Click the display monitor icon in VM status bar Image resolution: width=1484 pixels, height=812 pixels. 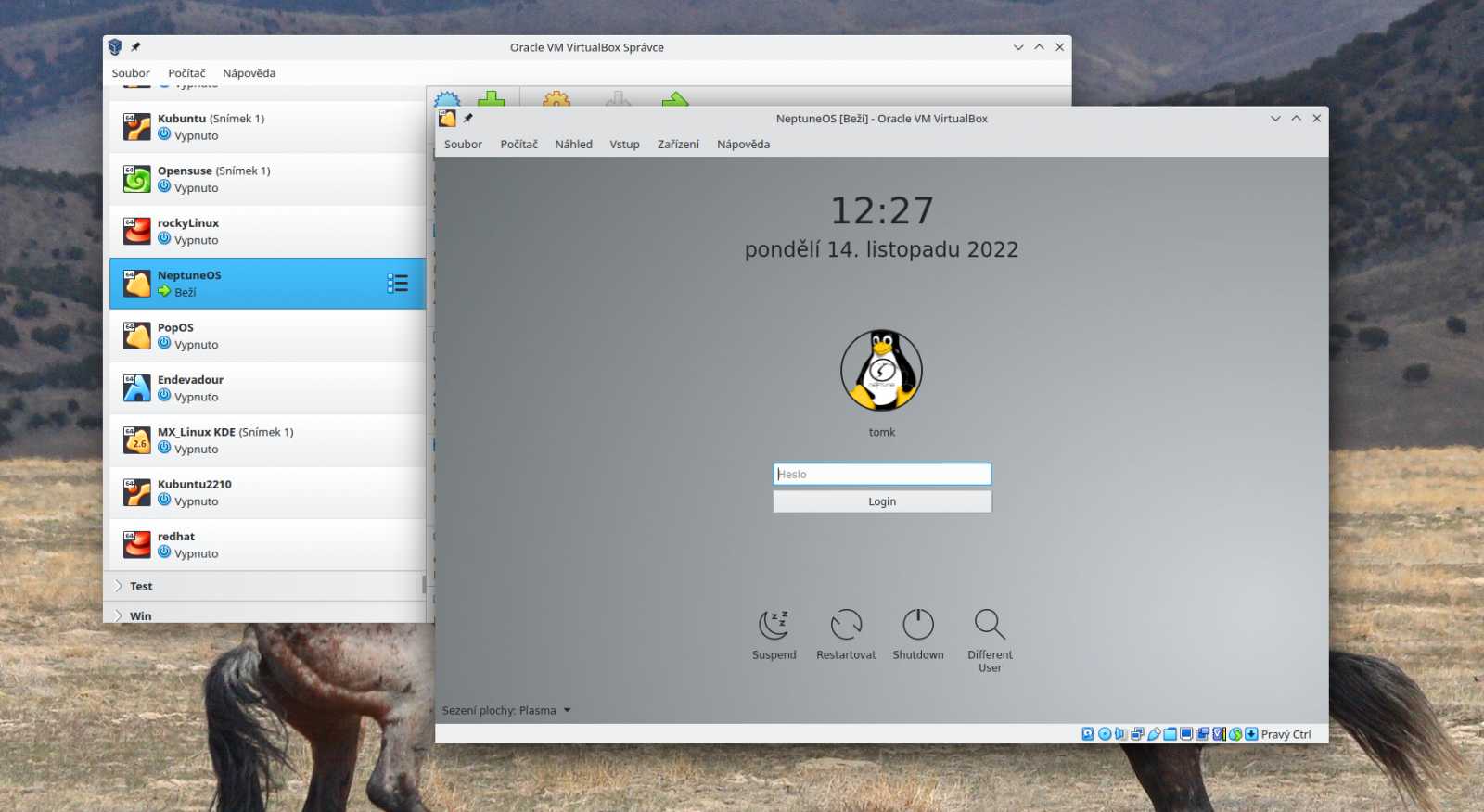click(x=1186, y=734)
